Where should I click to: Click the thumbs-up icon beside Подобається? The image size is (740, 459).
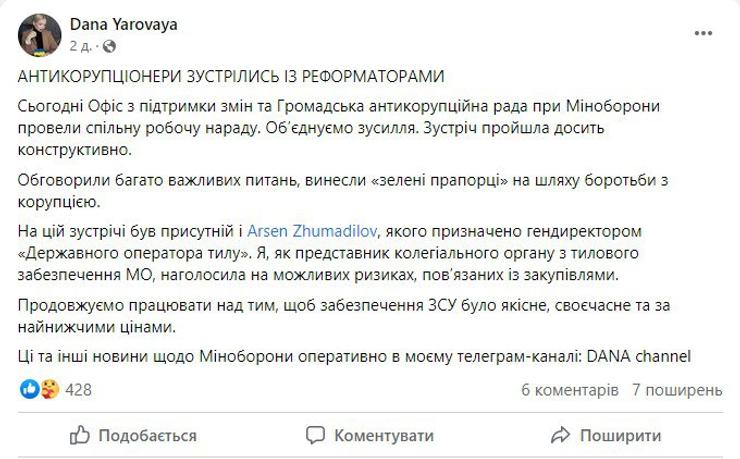(79, 435)
